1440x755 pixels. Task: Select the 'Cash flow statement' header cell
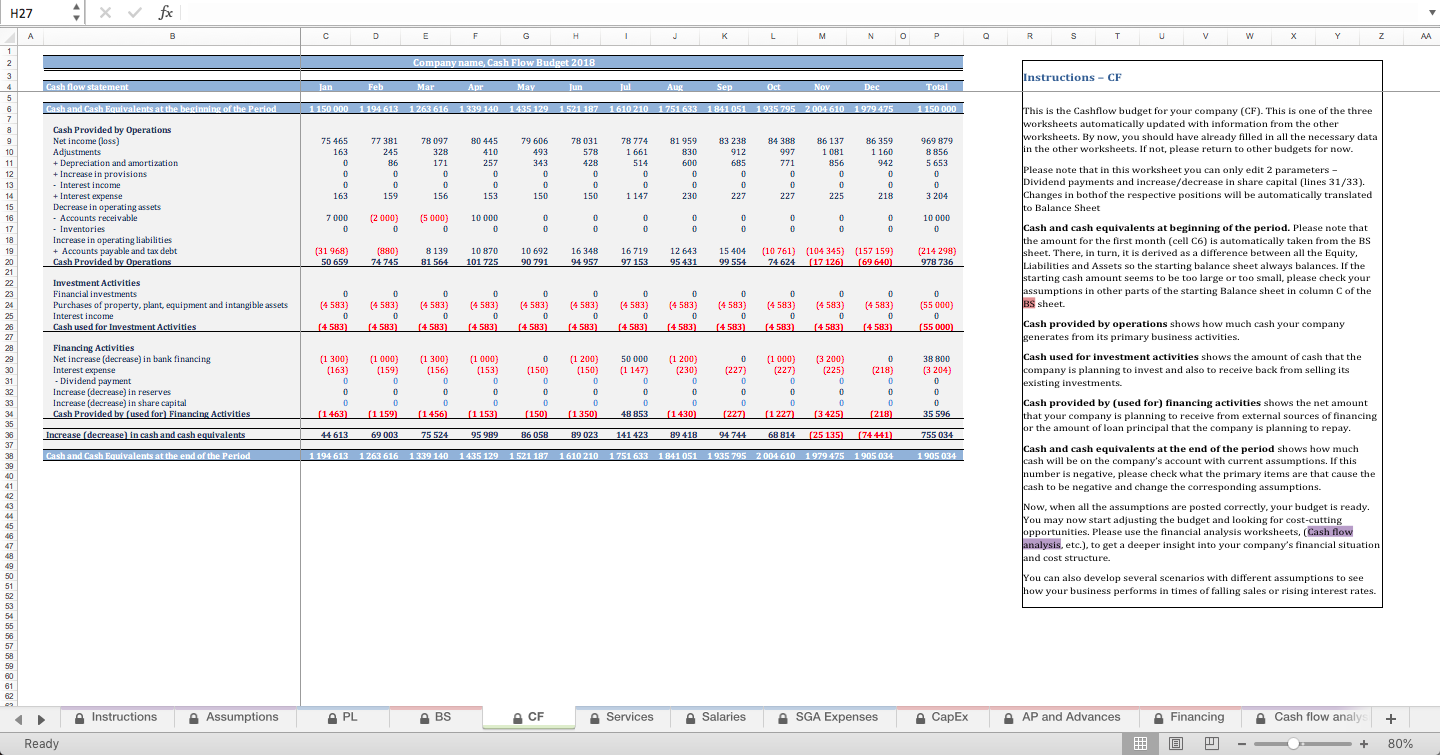coord(172,87)
